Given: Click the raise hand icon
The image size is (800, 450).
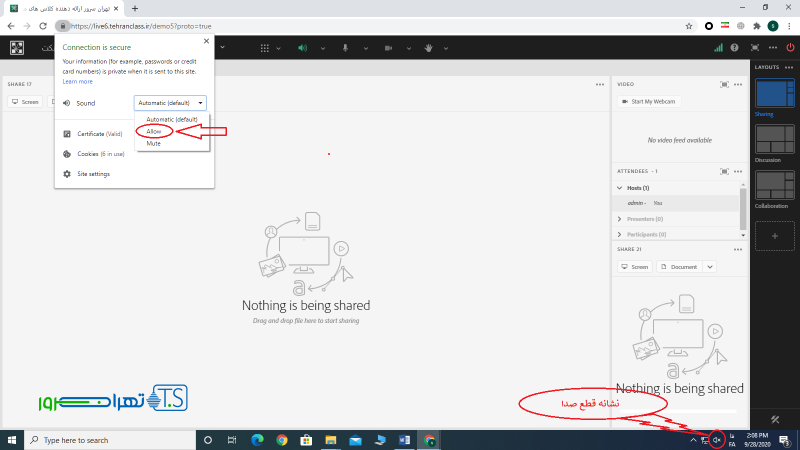Looking at the screenshot, I should [x=429, y=47].
